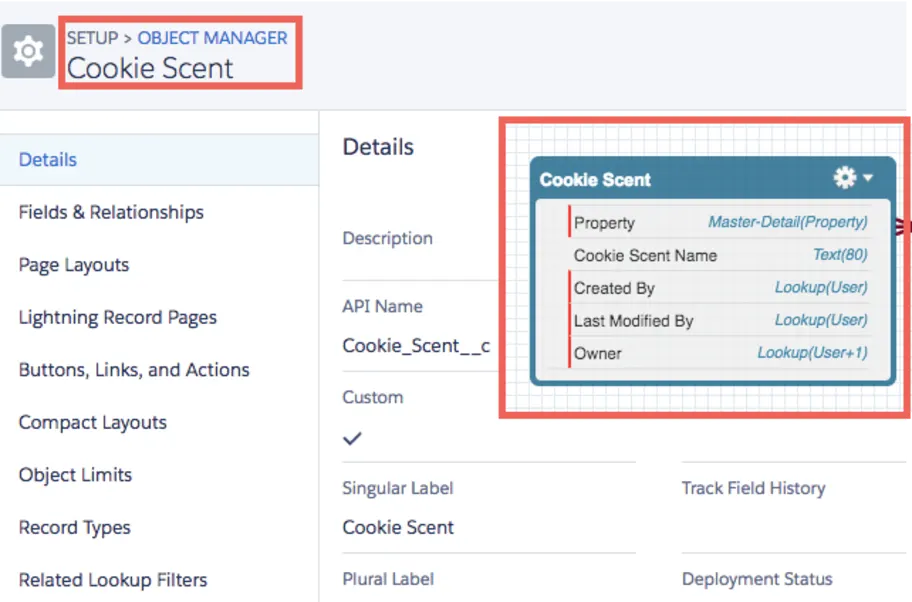Click the Singular Label value Cookie Scent
The width and height of the screenshot is (912, 602).
tap(398, 527)
